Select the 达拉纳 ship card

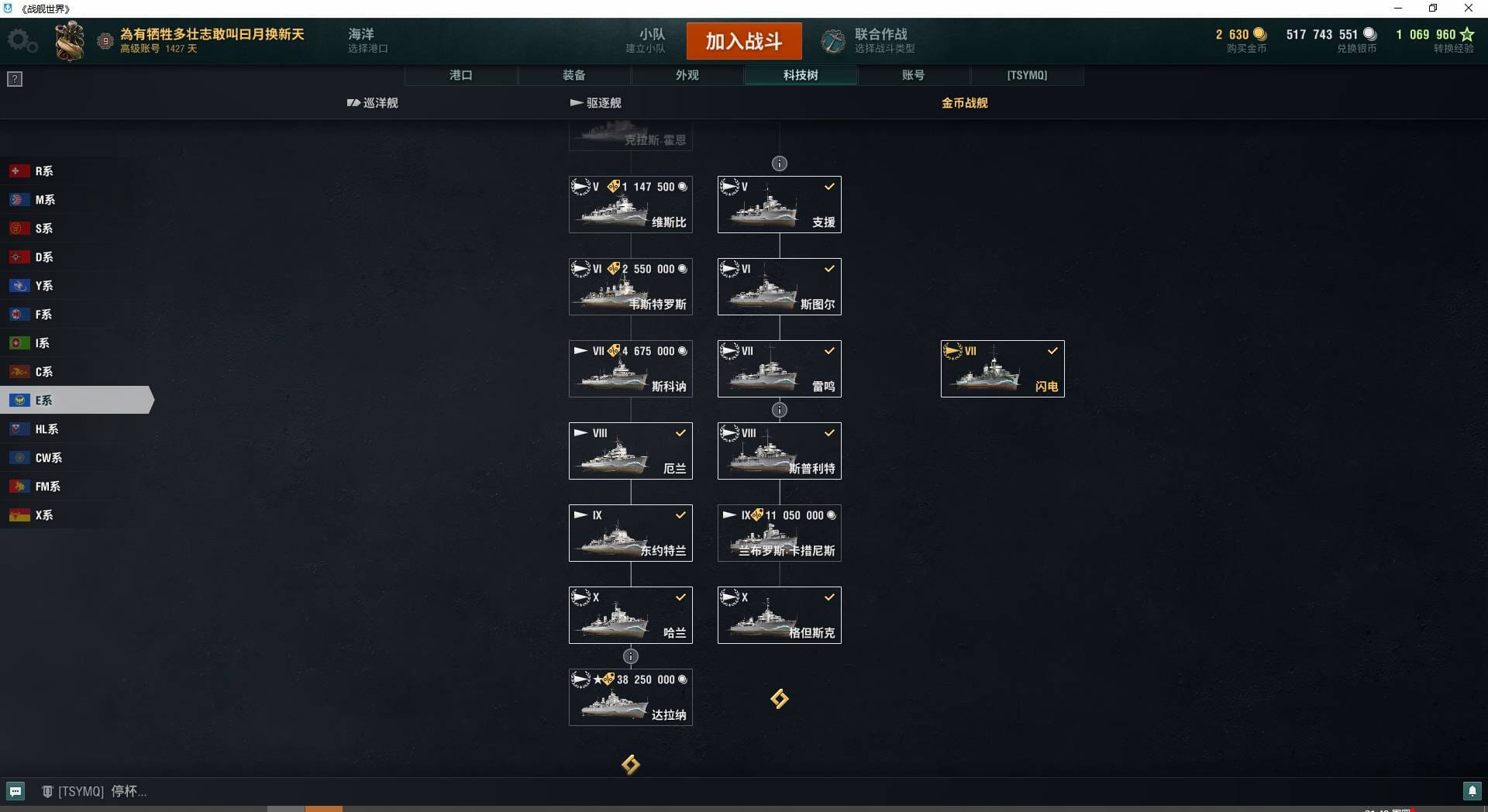pos(631,697)
